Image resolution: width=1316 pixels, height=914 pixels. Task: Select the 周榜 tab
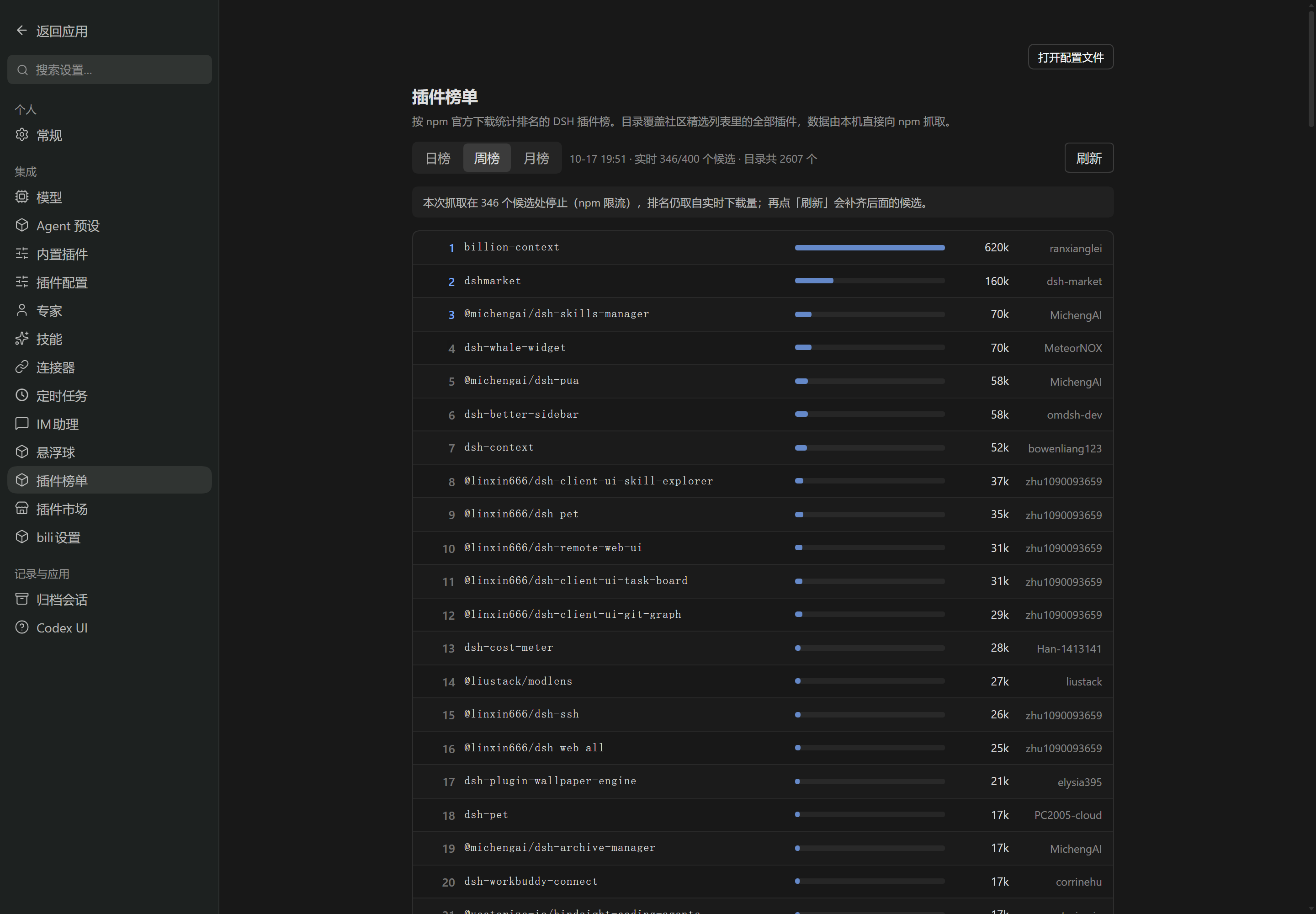coord(487,158)
